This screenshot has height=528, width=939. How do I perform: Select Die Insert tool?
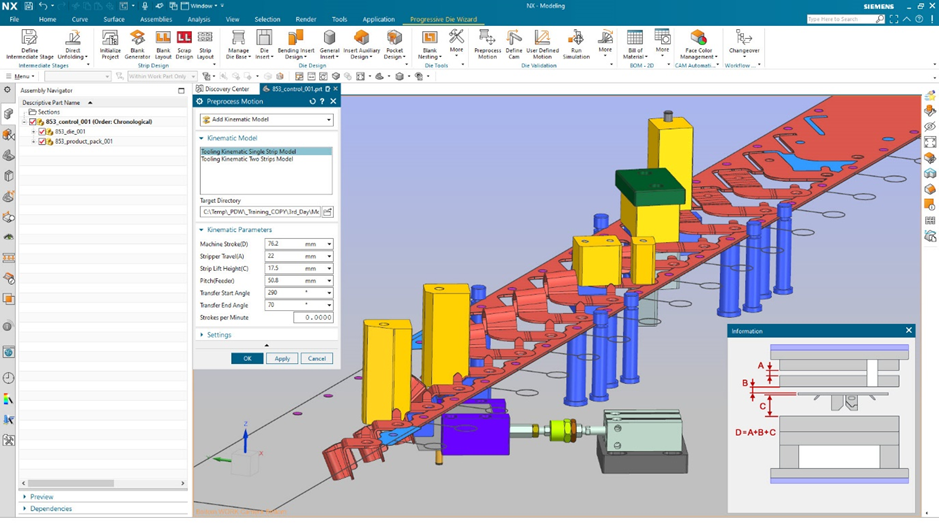(264, 45)
